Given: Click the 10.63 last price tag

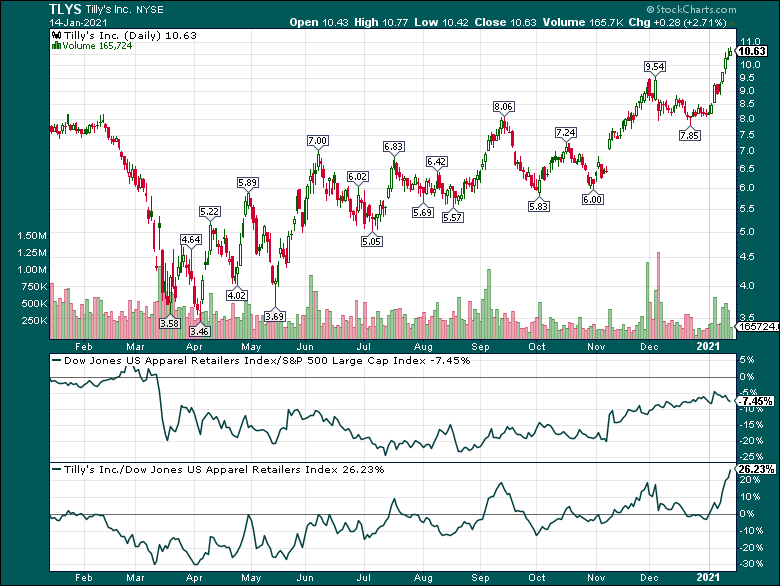Looking at the screenshot, I should pos(752,51).
